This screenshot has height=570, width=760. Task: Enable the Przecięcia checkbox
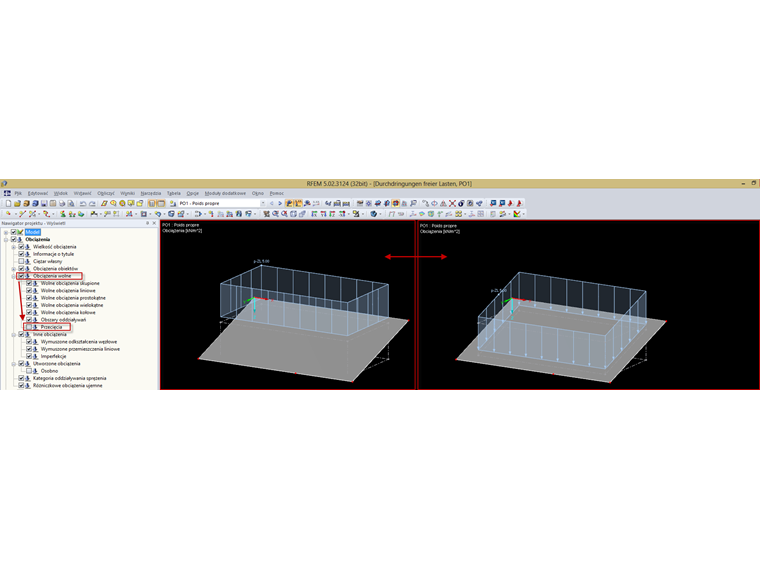pos(29,327)
